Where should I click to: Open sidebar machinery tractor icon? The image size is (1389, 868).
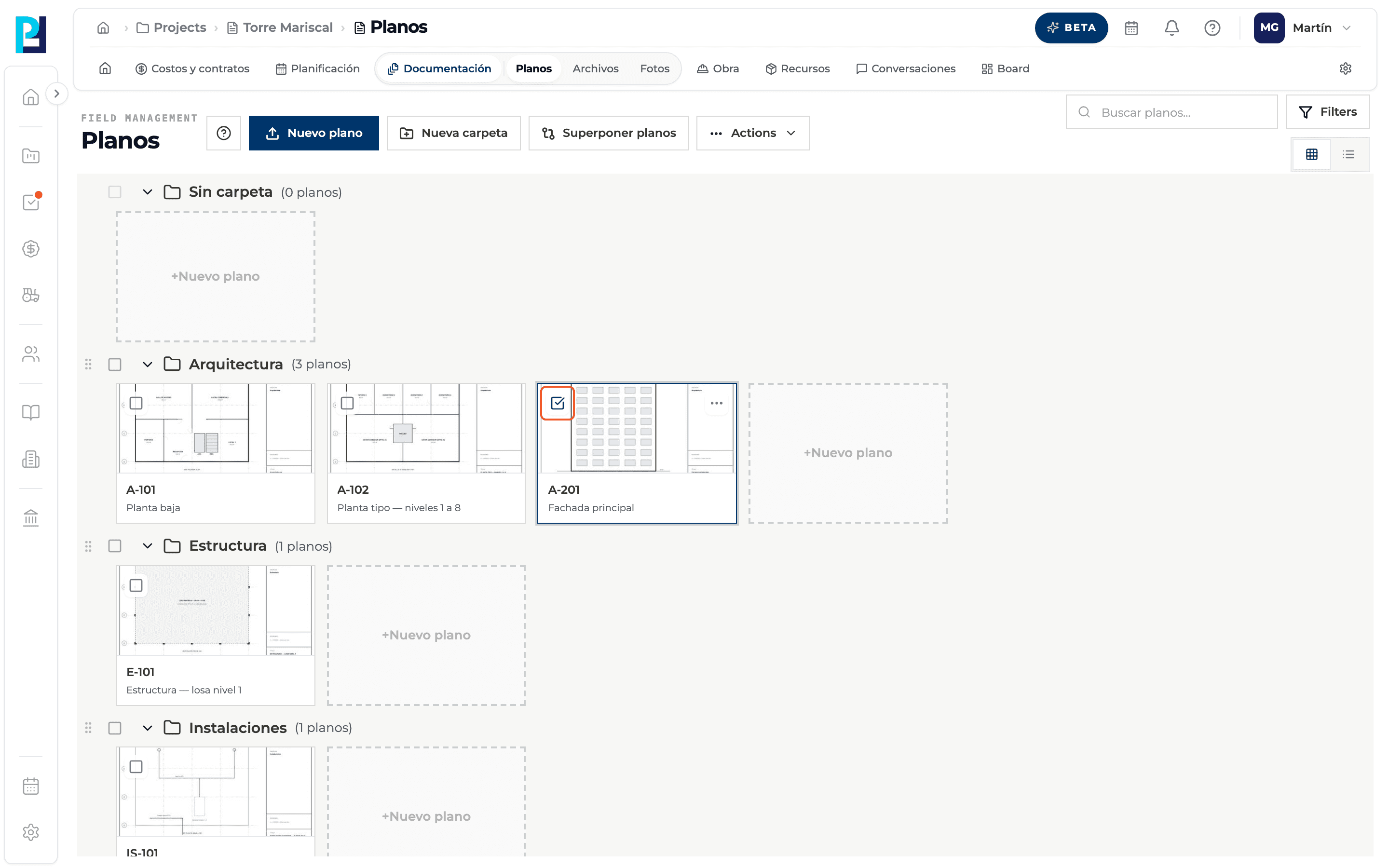[31, 295]
